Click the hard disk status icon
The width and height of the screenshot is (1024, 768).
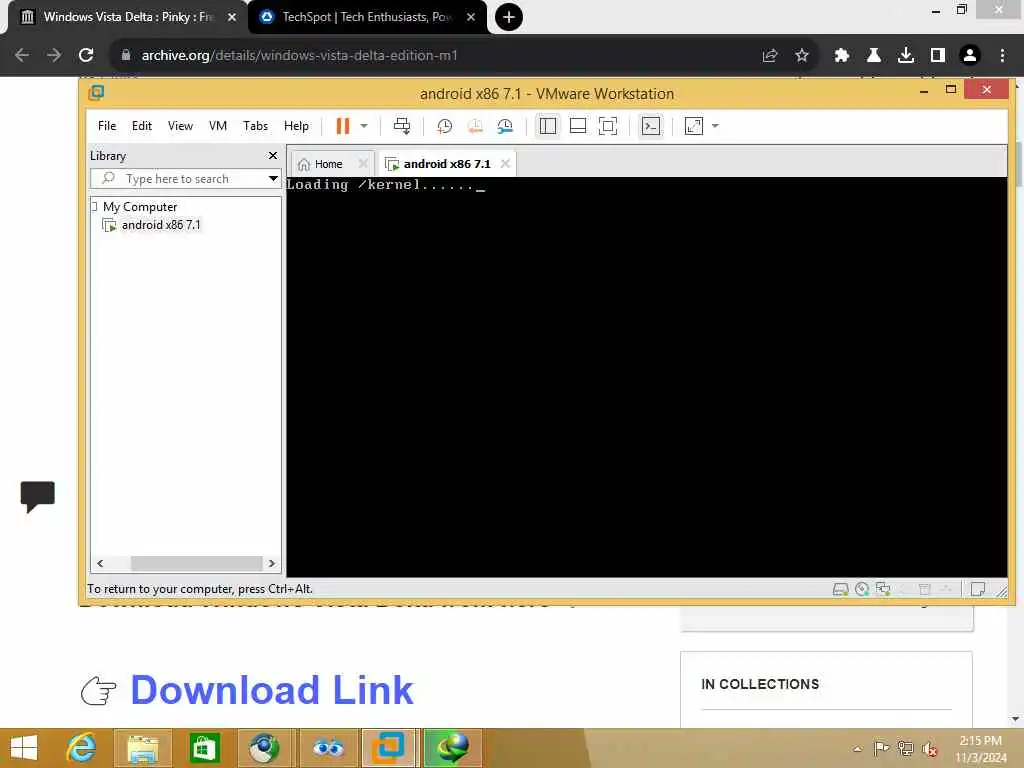click(x=840, y=590)
